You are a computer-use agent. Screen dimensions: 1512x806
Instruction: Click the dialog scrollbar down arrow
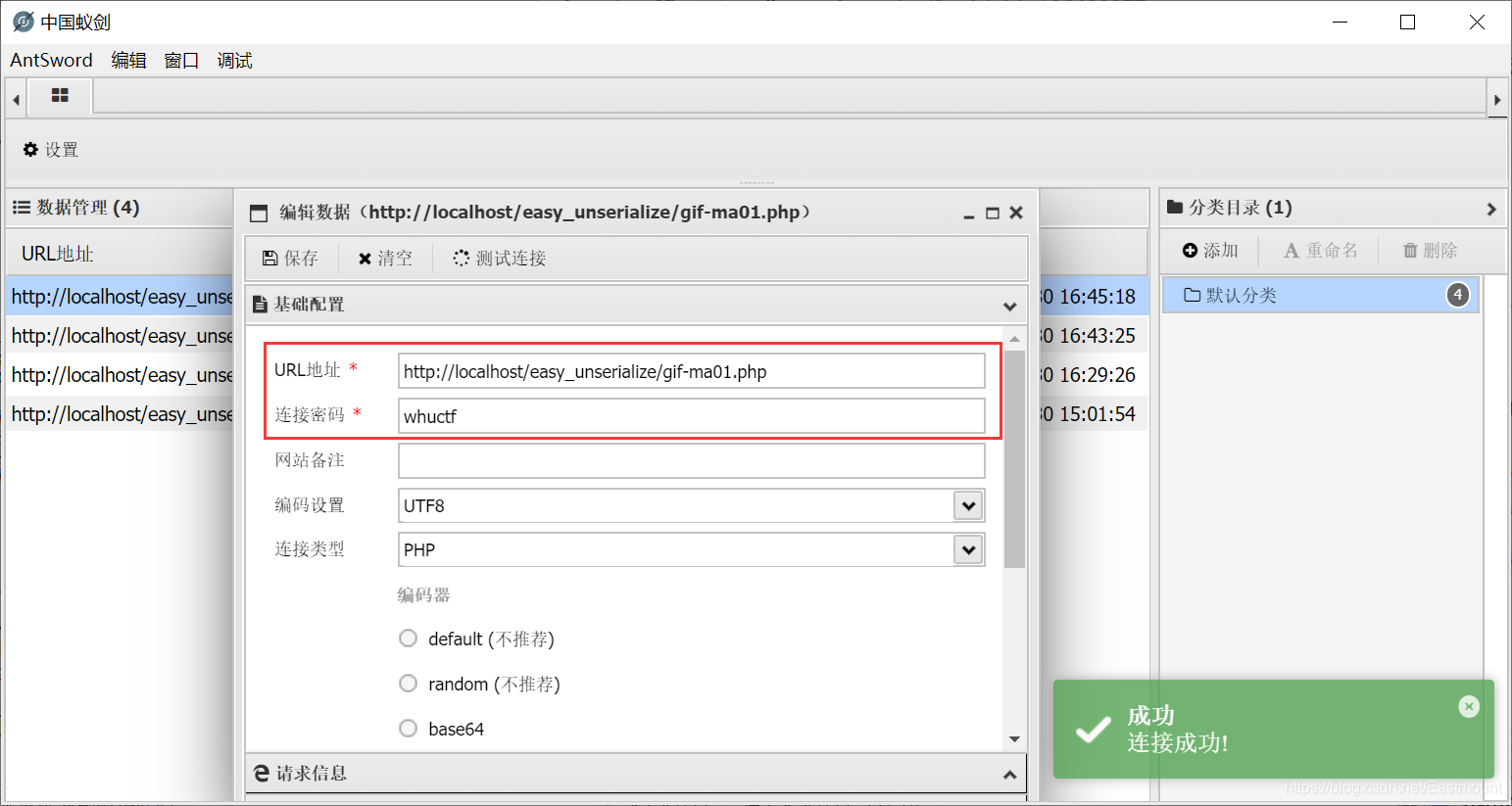coord(1014,739)
